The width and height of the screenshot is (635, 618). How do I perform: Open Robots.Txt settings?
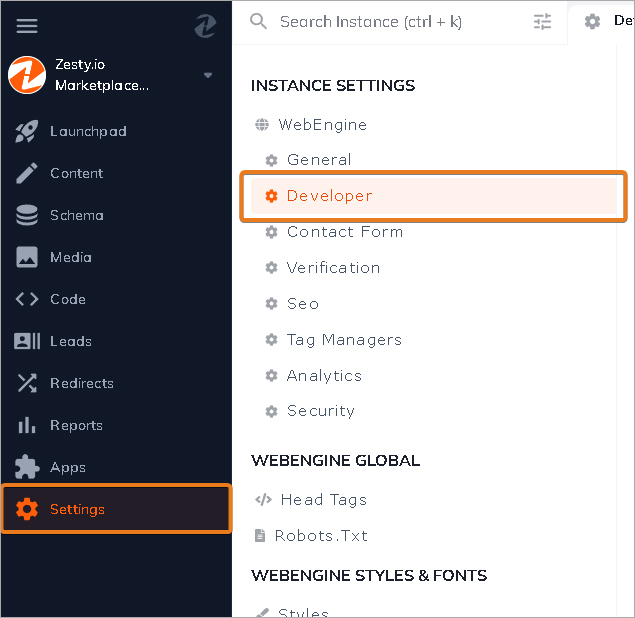point(321,536)
